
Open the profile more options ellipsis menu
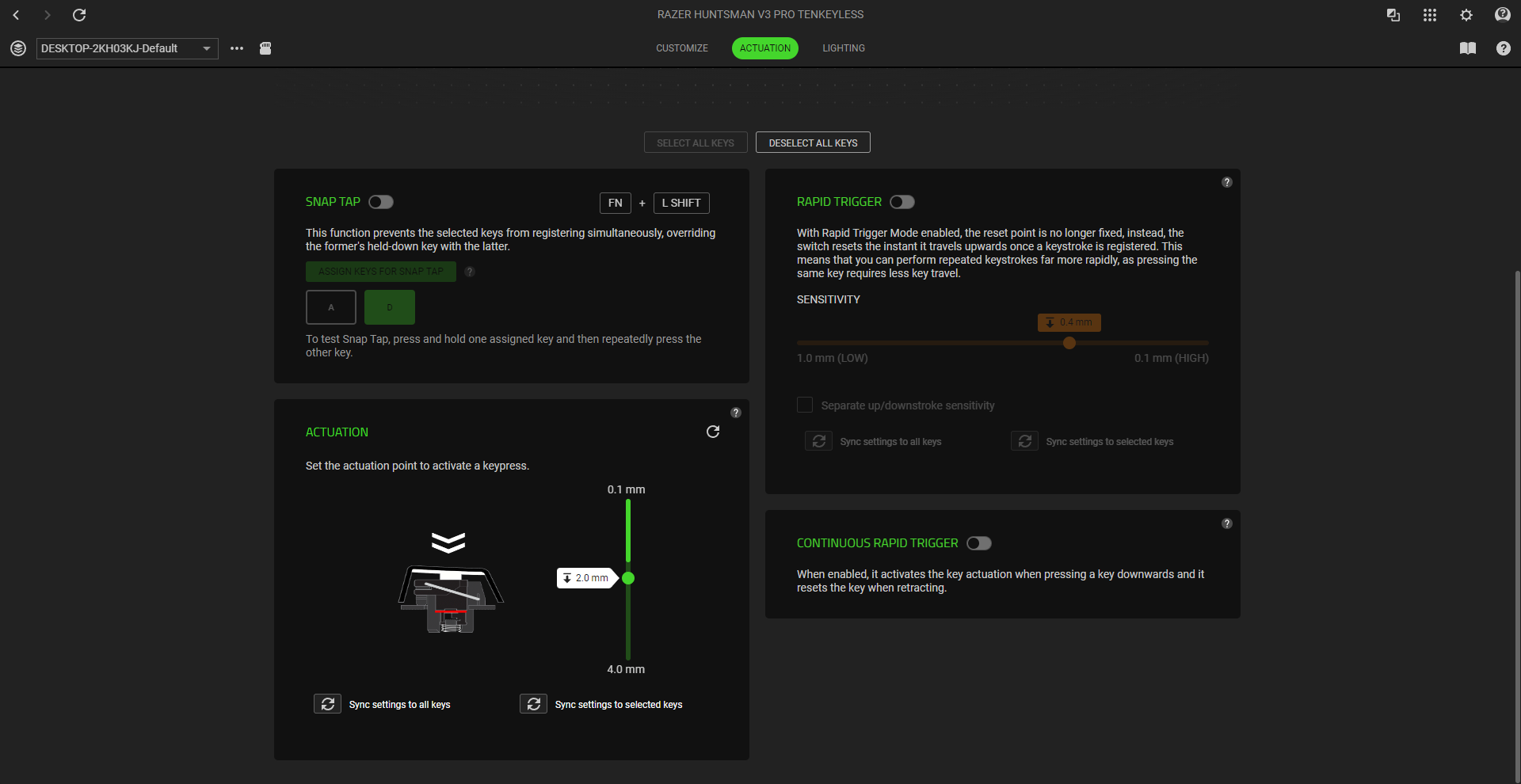click(x=237, y=48)
